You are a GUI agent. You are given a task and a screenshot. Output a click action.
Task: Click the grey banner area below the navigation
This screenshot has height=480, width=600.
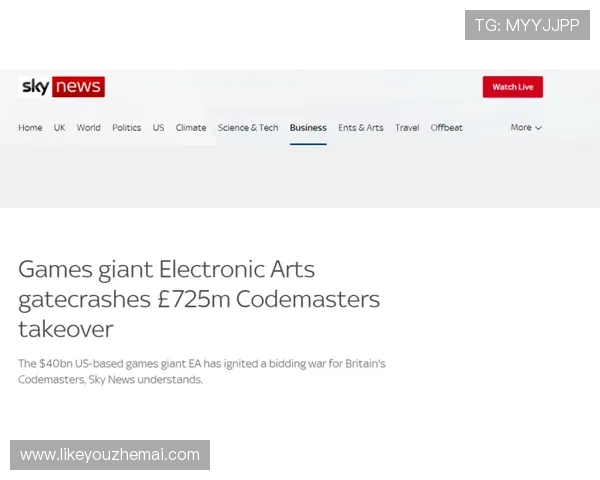(300, 178)
